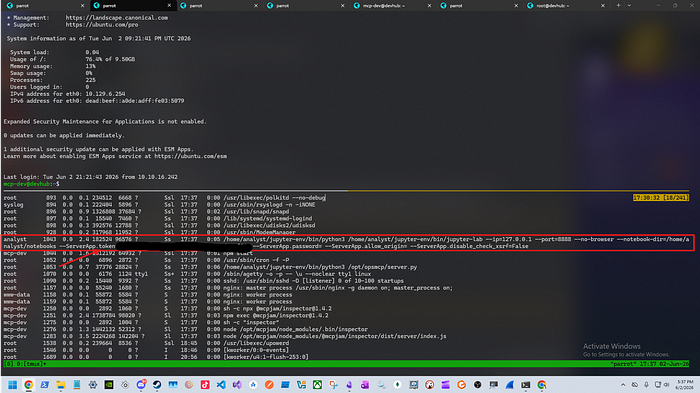The height and width of the screenshot is (393, 700).
Task: Open the NVIDIA app in taskbar
Action: click(109, 385)
